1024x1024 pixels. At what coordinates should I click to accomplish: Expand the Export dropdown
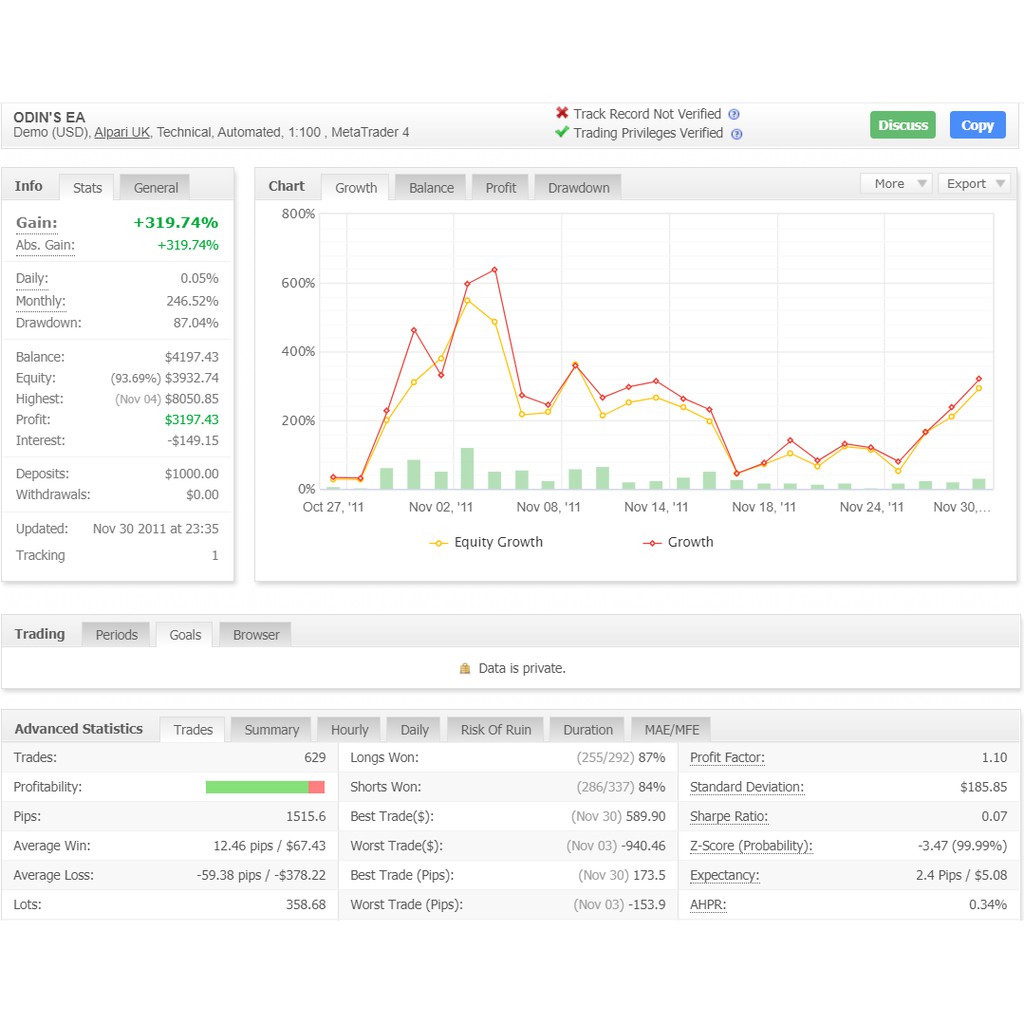(x=973, y=184)
